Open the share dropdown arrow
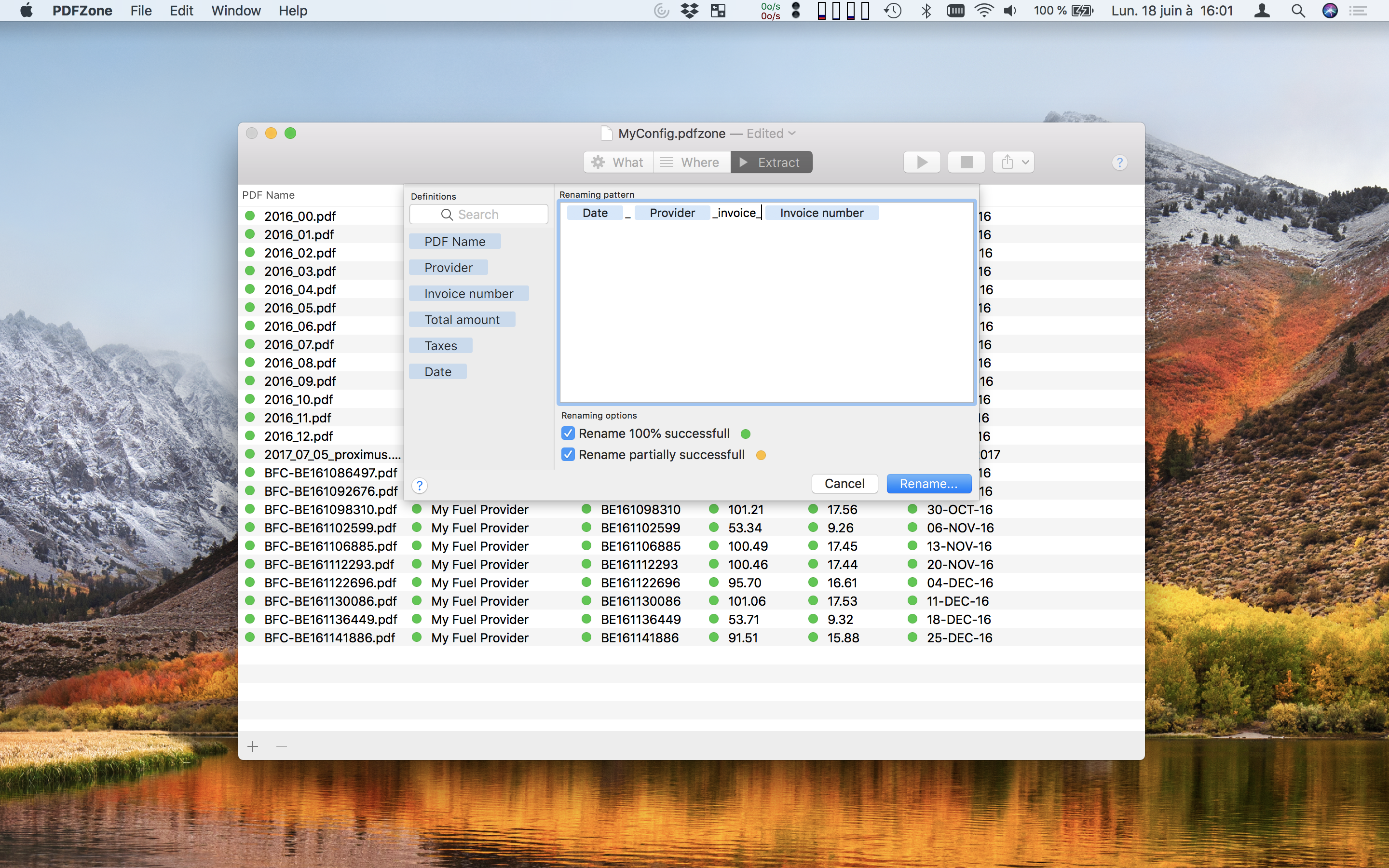 [1025, 163]
